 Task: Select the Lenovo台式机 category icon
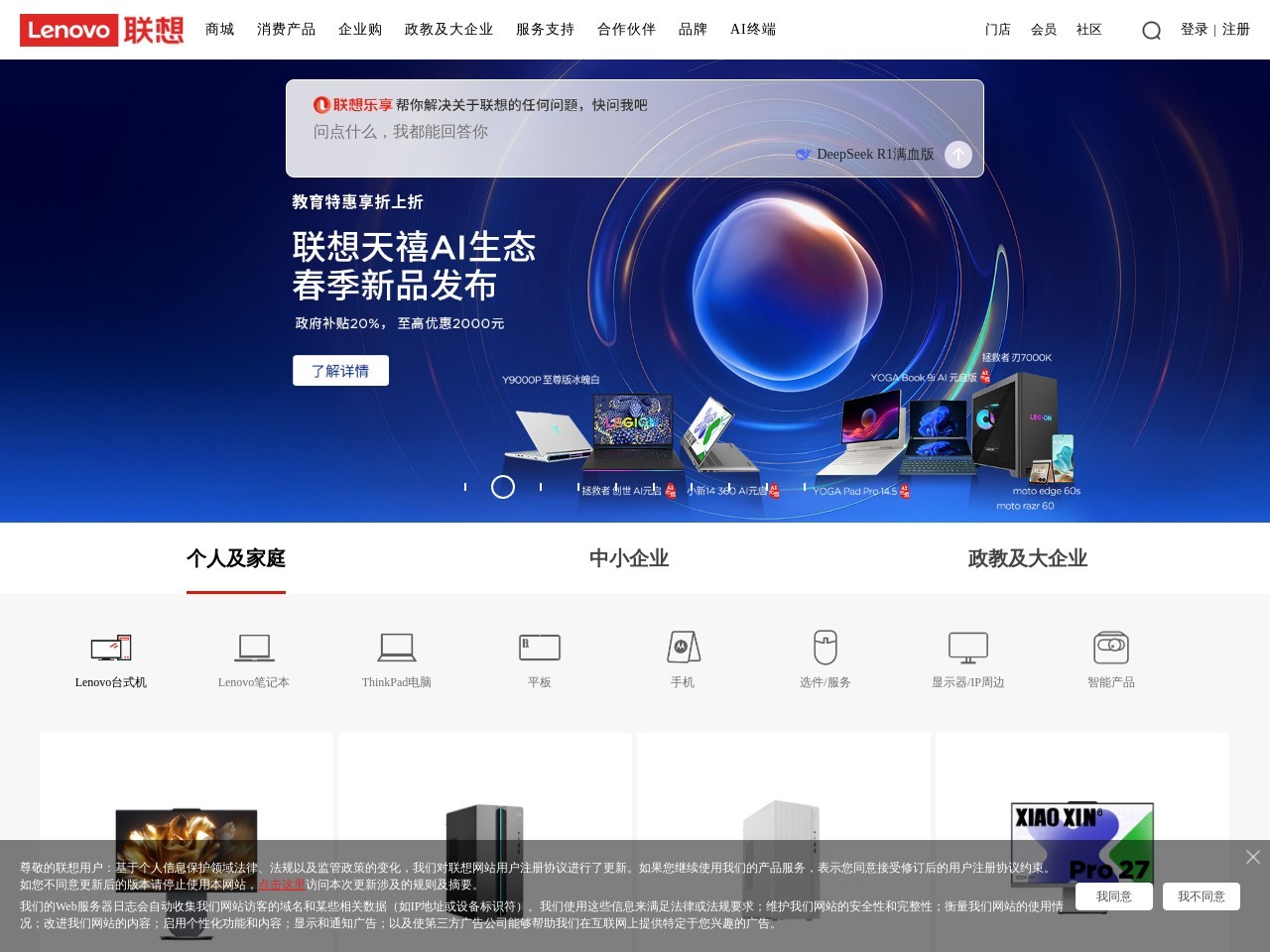click(x=111, y=648)
